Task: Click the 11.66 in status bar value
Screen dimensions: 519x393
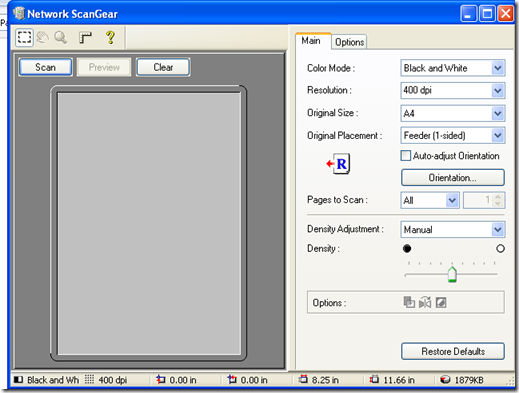Action: 399,380
